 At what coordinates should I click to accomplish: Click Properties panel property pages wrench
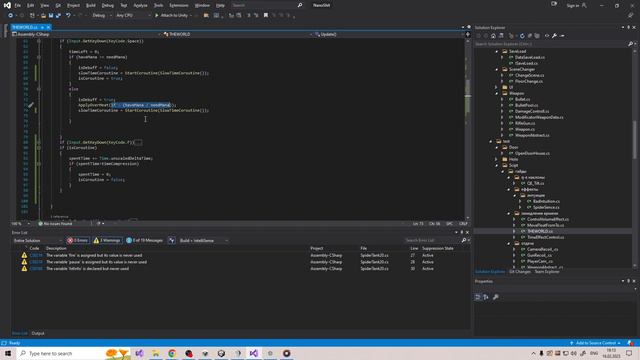[x=496, y=297]
